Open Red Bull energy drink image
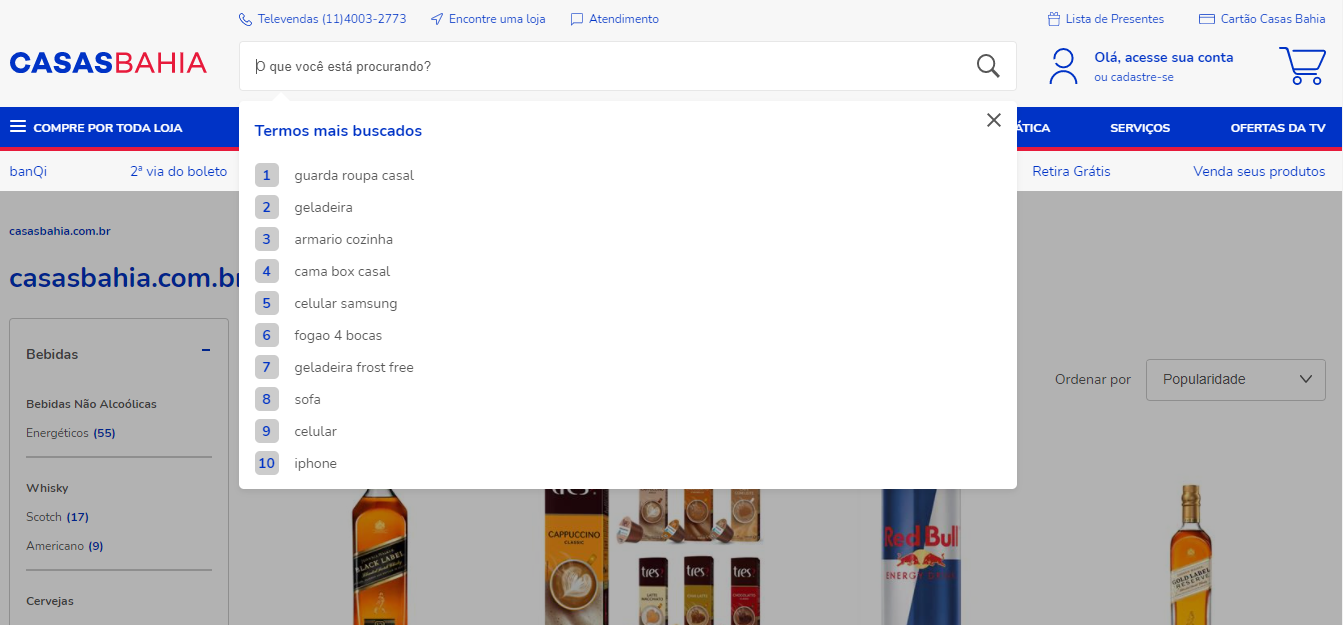1343x625 pixels. coord(921,557)
